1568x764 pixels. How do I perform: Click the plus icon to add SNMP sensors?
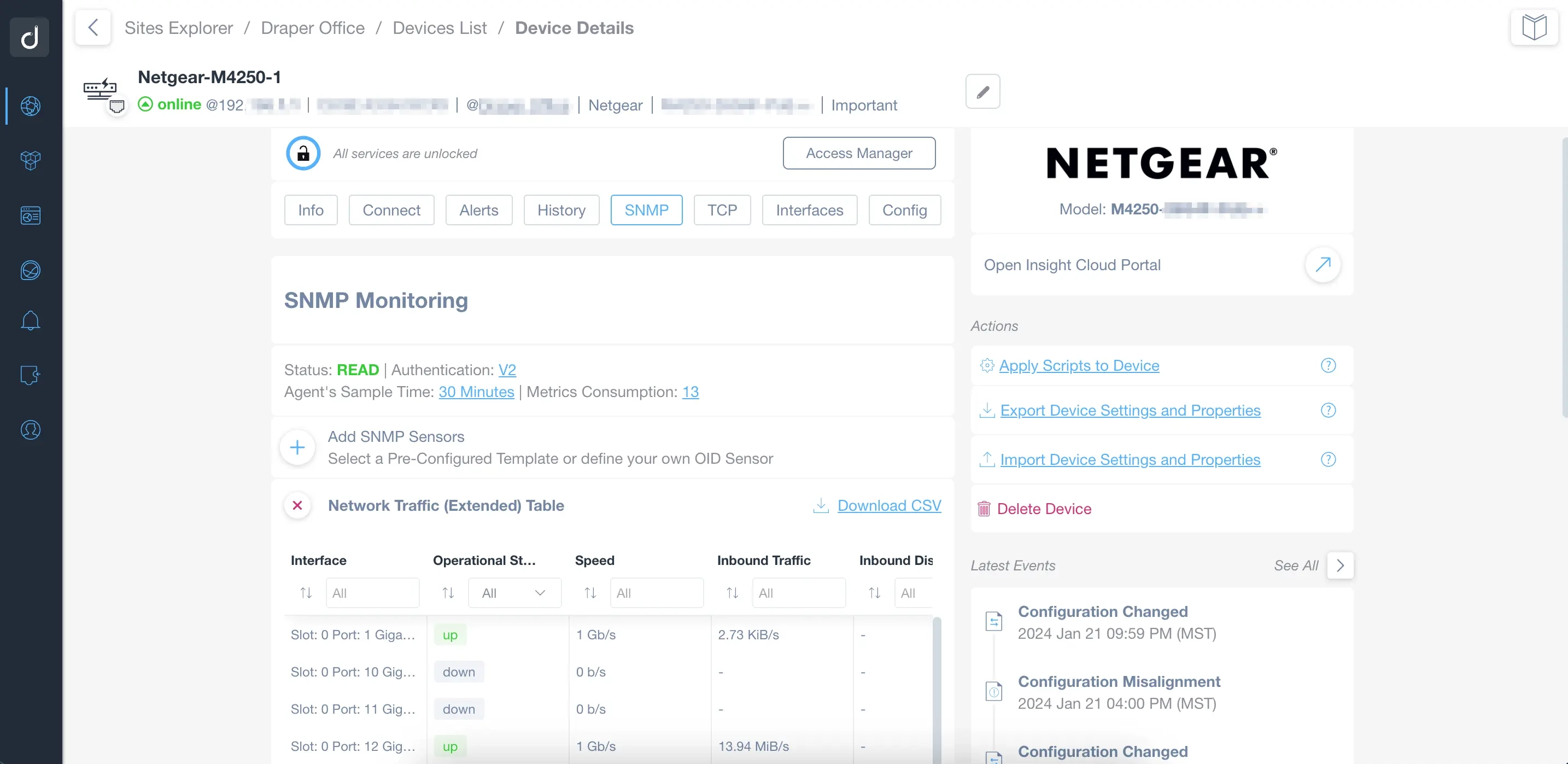(x=297, y=447)
